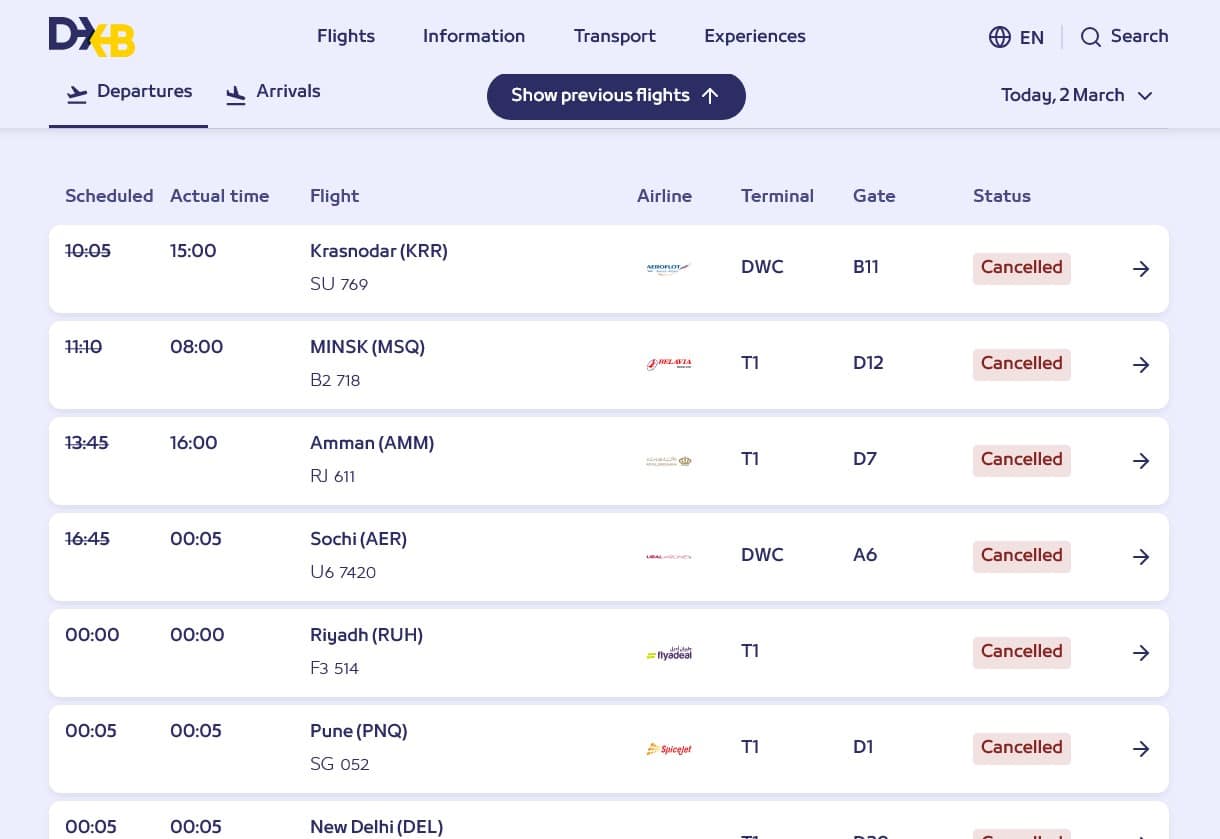Open the Search function

point(1124,37)
